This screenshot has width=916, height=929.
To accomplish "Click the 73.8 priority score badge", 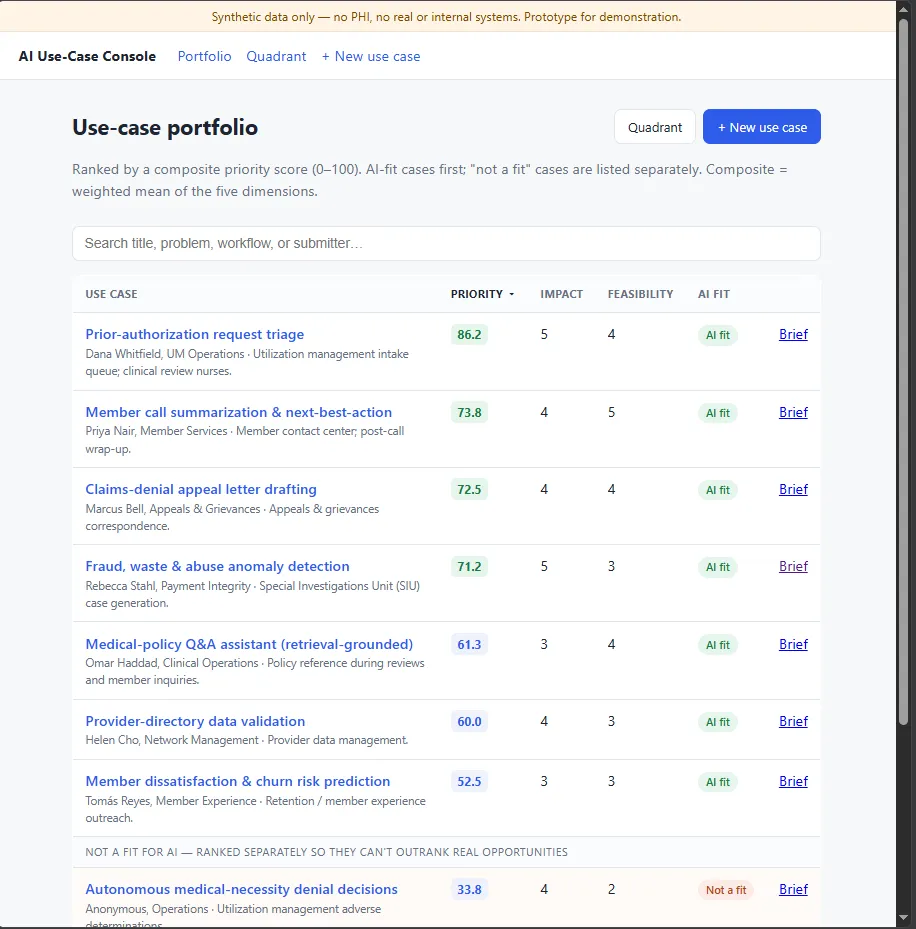I will tap(469, 412).
